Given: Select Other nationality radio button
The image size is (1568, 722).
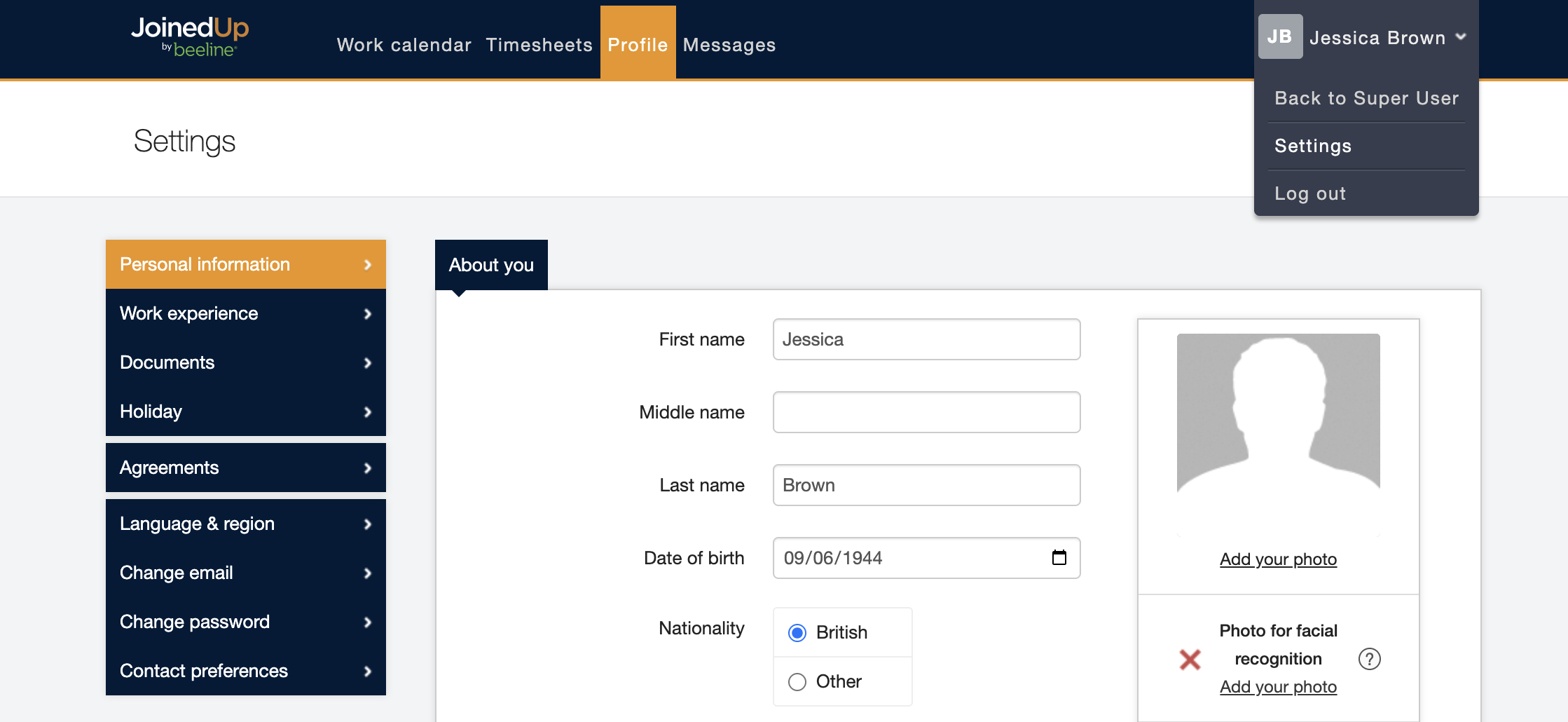Looking at the screenshot, I should point(797,682).
